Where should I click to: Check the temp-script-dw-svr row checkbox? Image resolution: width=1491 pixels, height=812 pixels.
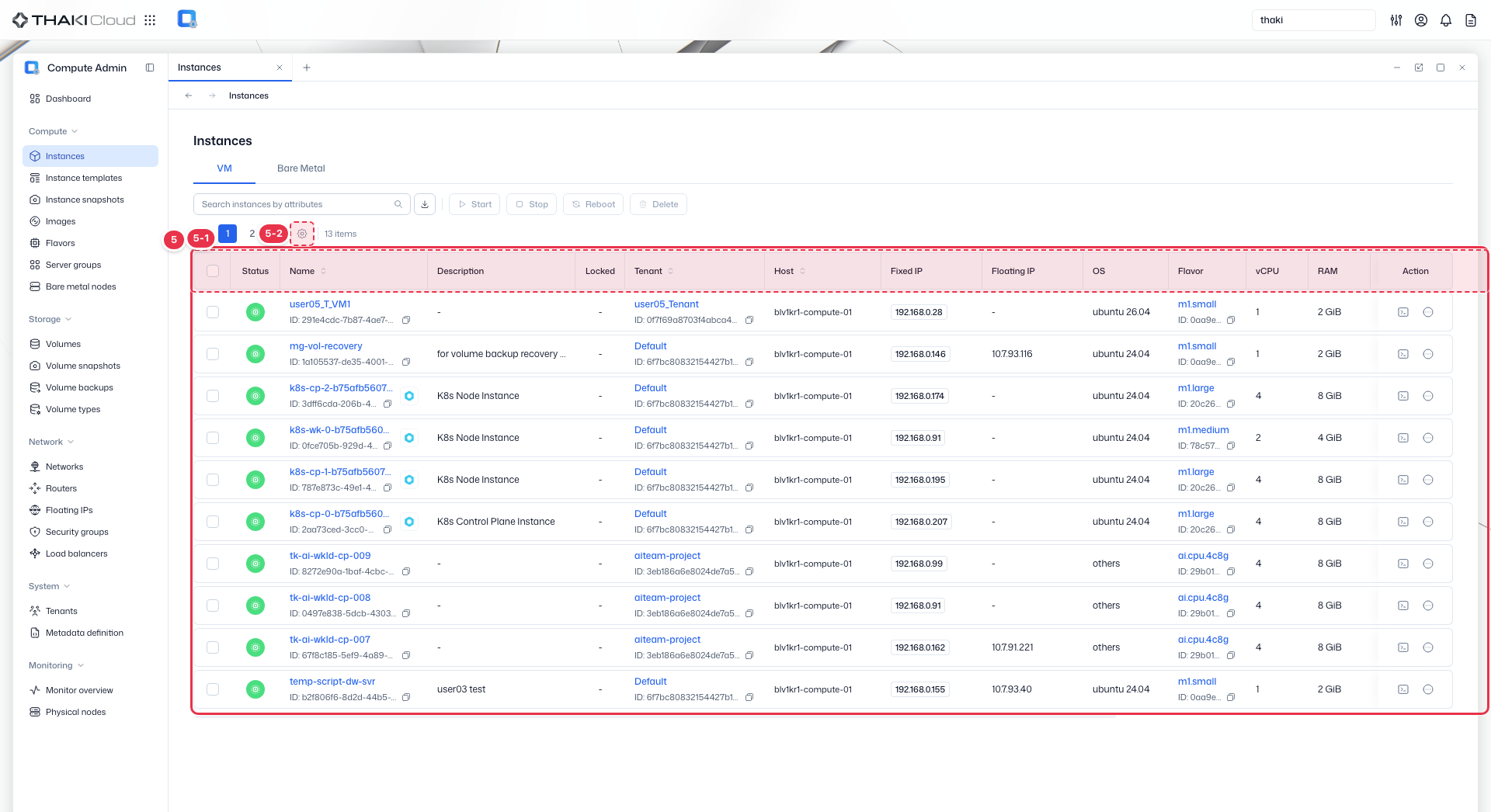213,689
